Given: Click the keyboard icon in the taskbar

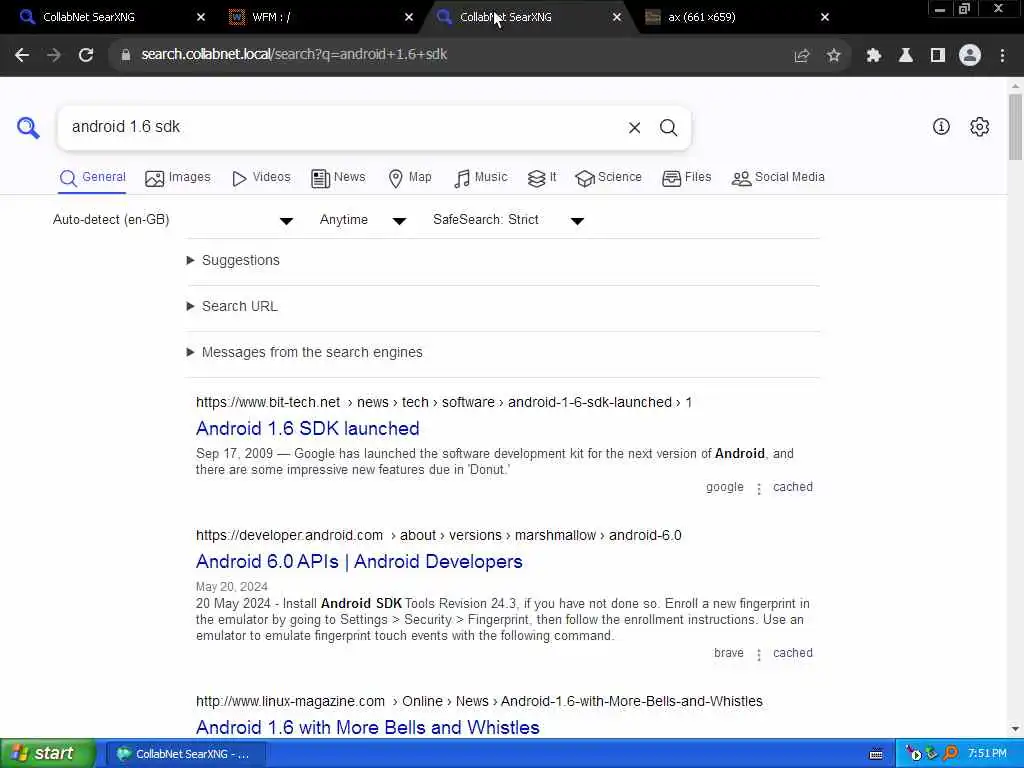Looking at the screenshot, I should pyautogui.click(x=876, y=754).
